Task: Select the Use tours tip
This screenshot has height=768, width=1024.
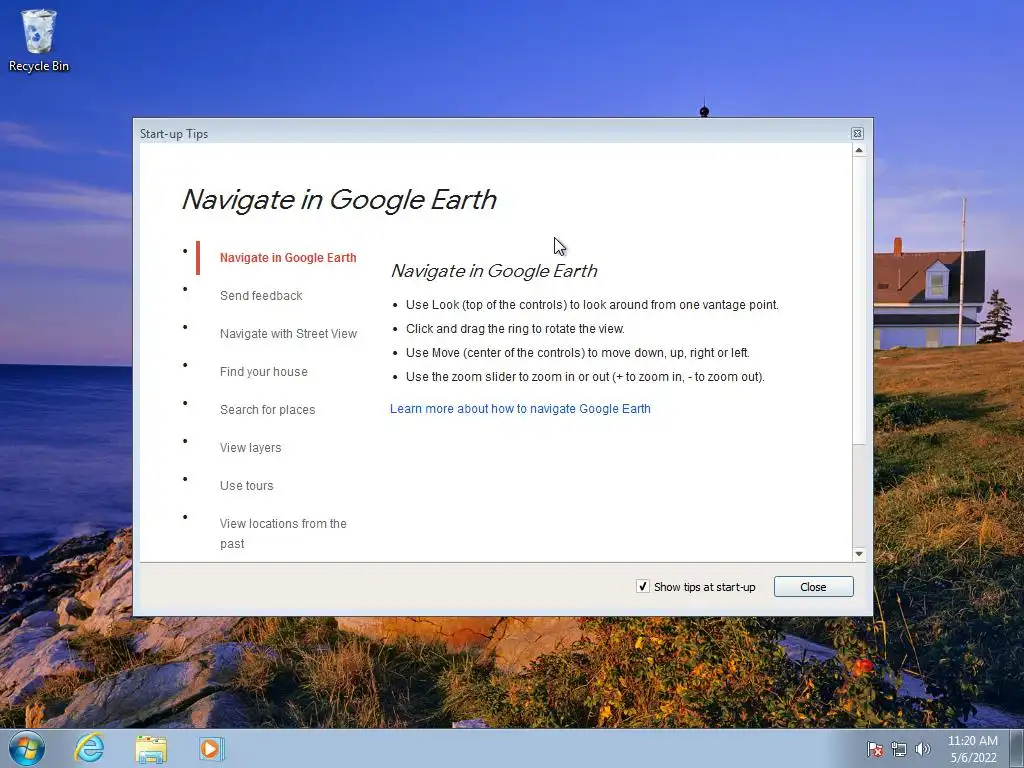Action: coord(247,485)
